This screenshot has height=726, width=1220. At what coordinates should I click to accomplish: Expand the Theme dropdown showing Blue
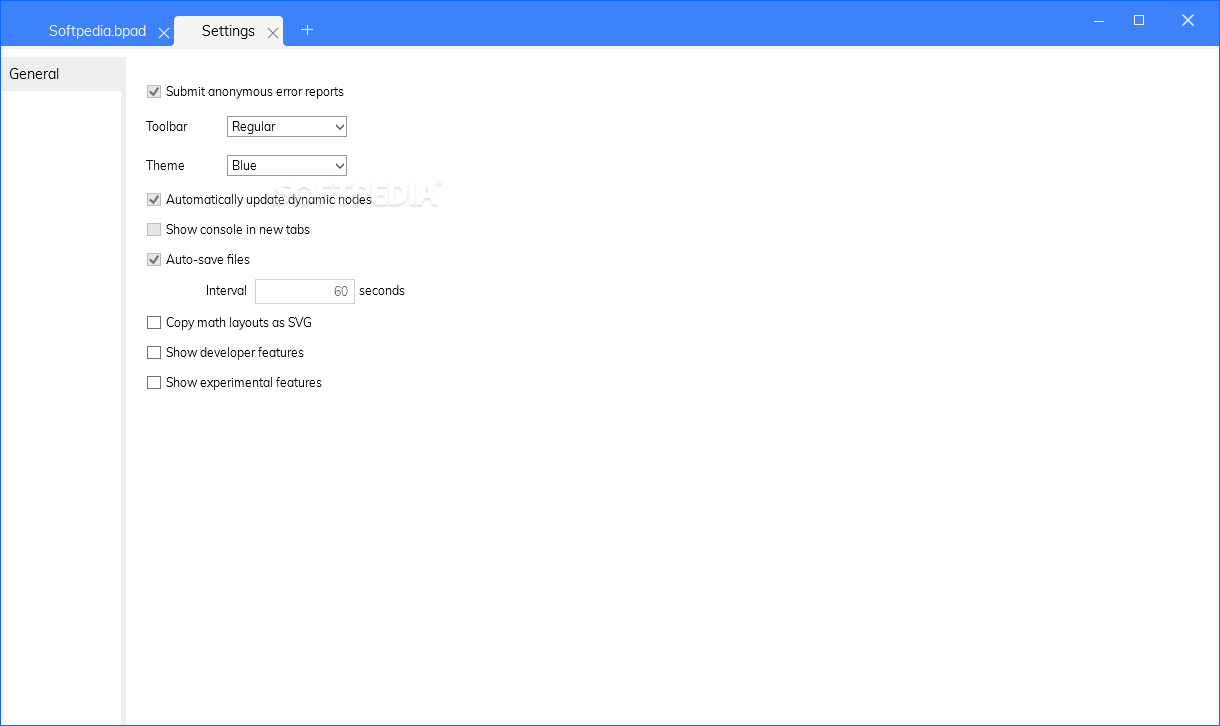coord(287,166)
